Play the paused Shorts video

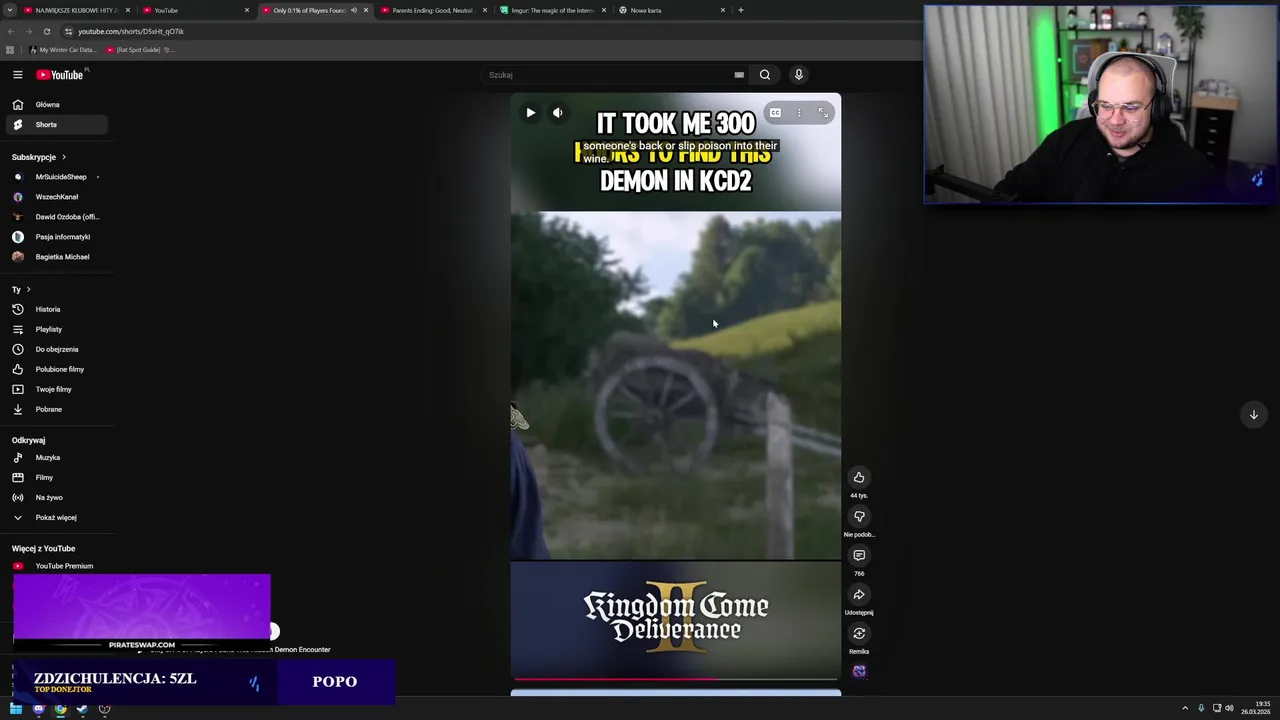(530, 113)
